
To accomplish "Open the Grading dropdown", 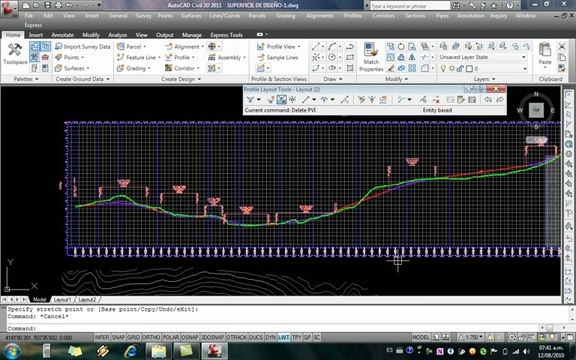I will click(x=134, y=68).
